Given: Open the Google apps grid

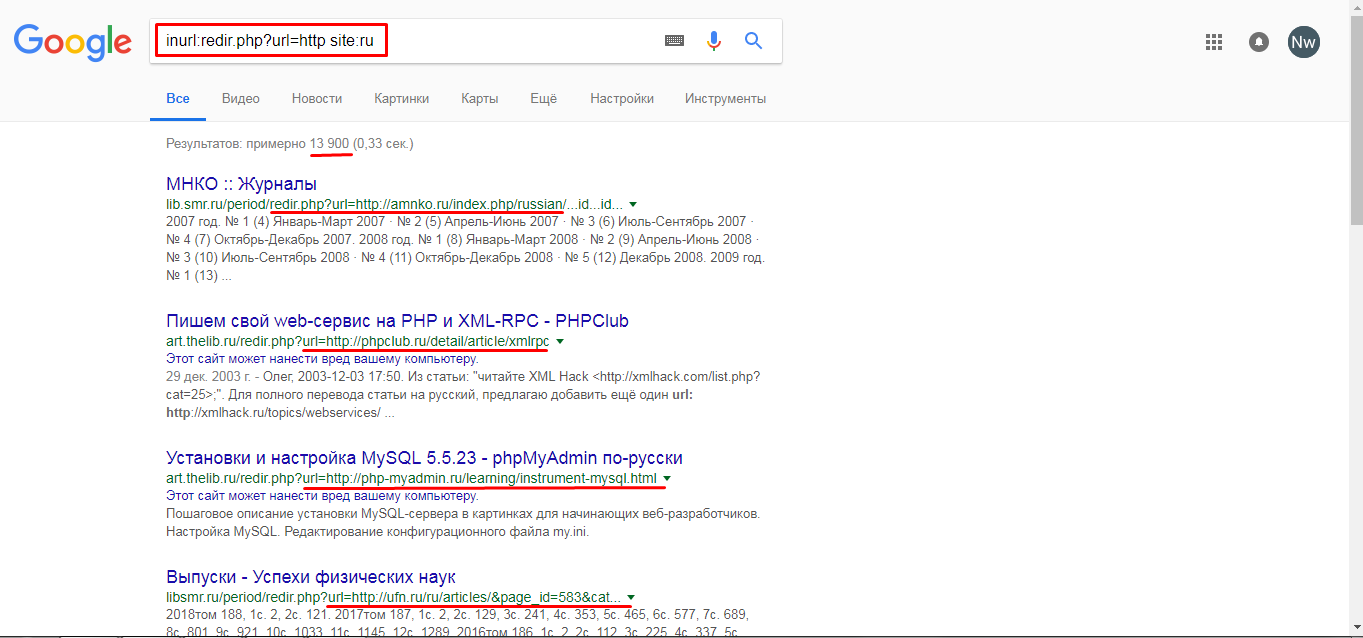Looking at the screenshot, I should click(x=1214, y=42).
